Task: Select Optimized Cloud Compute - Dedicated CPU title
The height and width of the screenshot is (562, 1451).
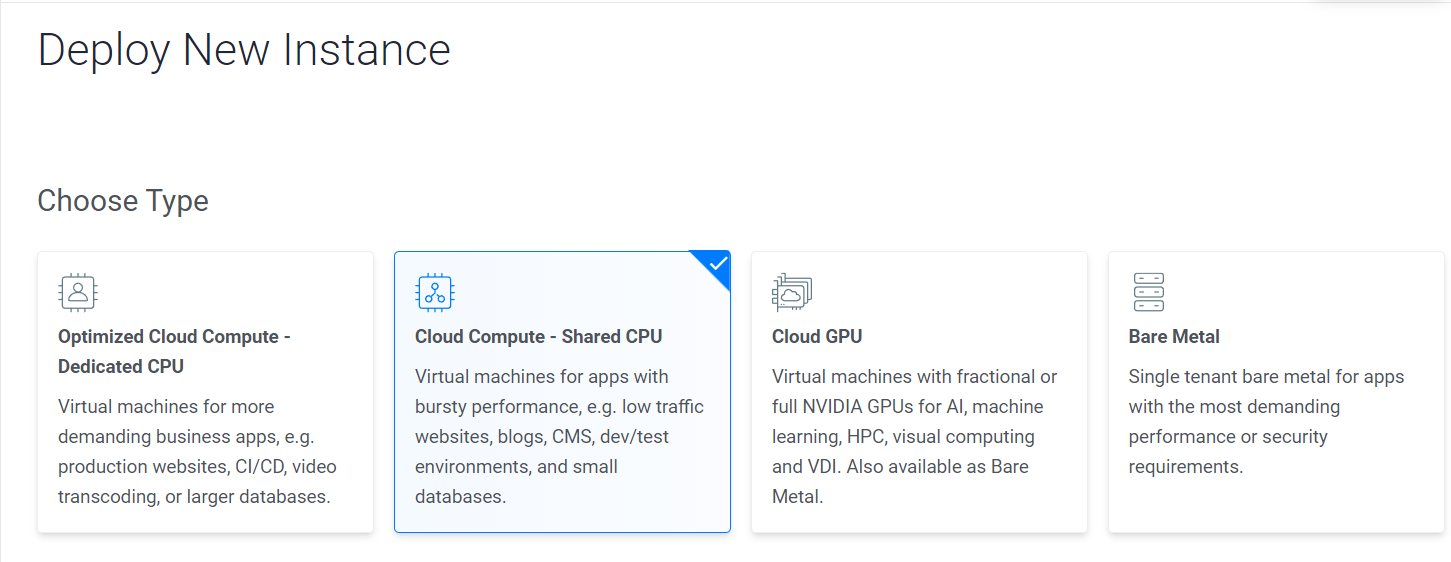Action: [174, 351]
